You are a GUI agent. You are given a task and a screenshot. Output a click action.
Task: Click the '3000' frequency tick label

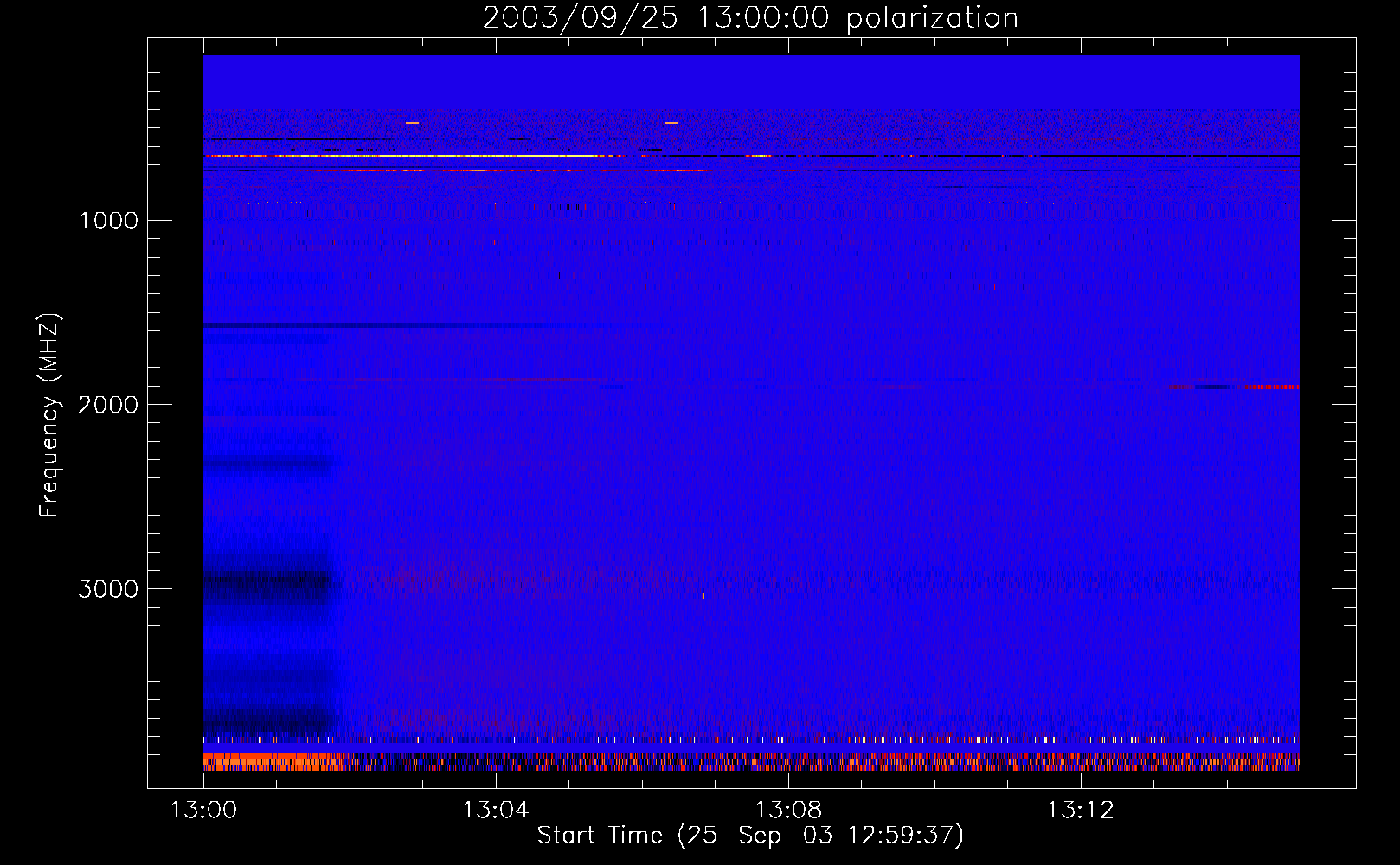point(108,589)
